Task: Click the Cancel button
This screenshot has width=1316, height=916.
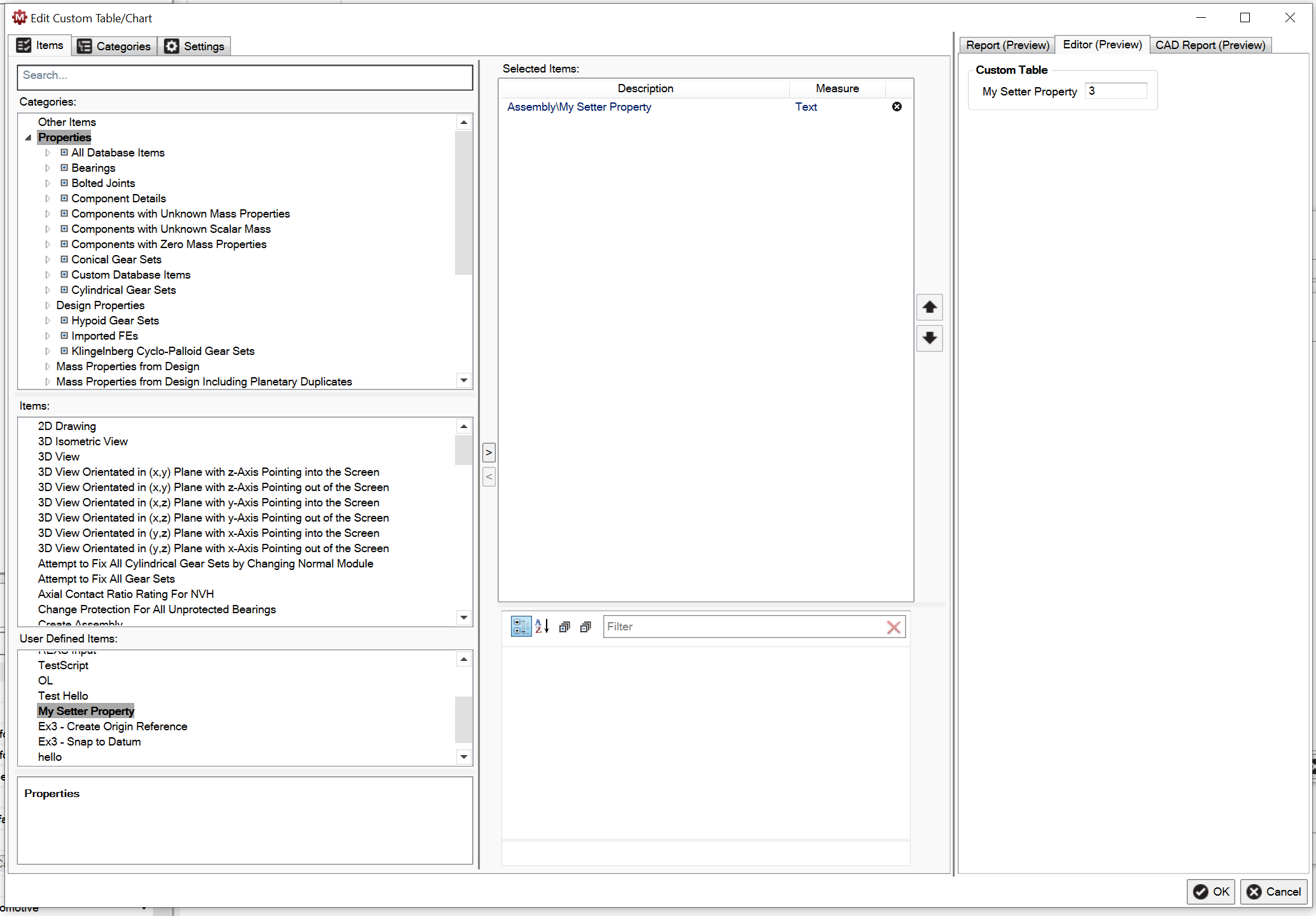Action: click(x=1273, y=891)
